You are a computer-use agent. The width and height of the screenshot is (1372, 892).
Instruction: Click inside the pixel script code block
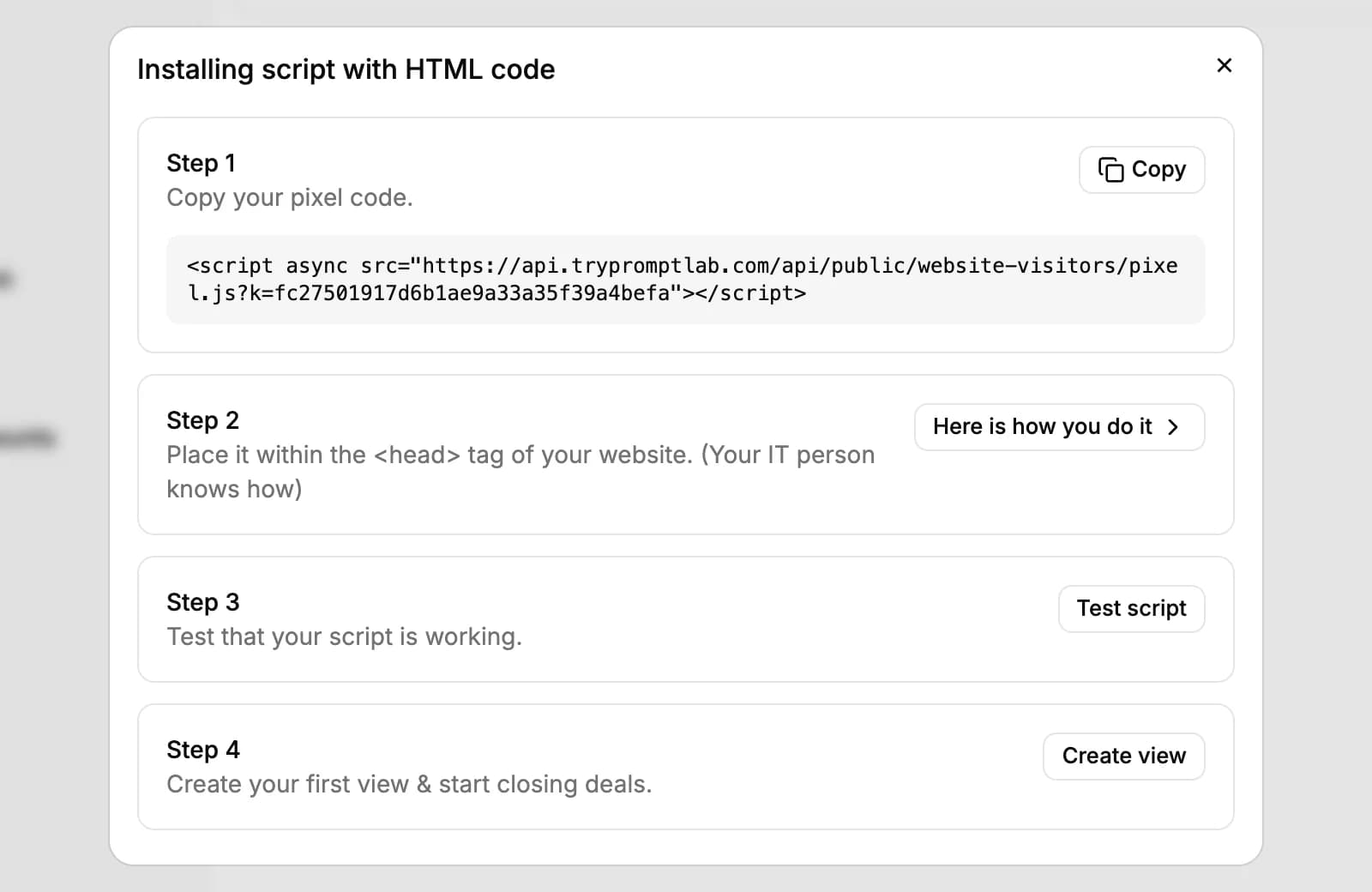[x=685, y=280]
